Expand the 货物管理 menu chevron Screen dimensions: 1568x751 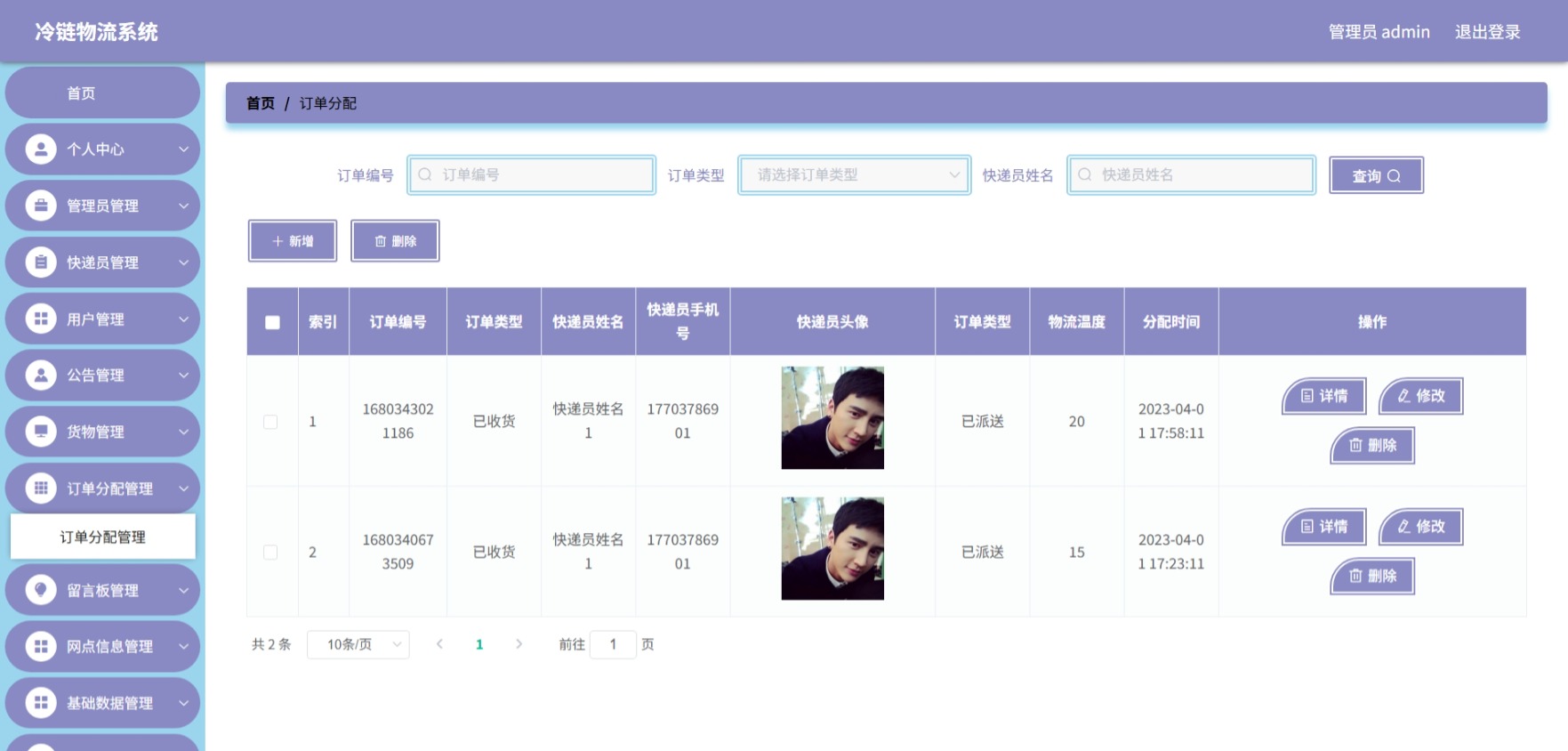[x=184, y=432]
